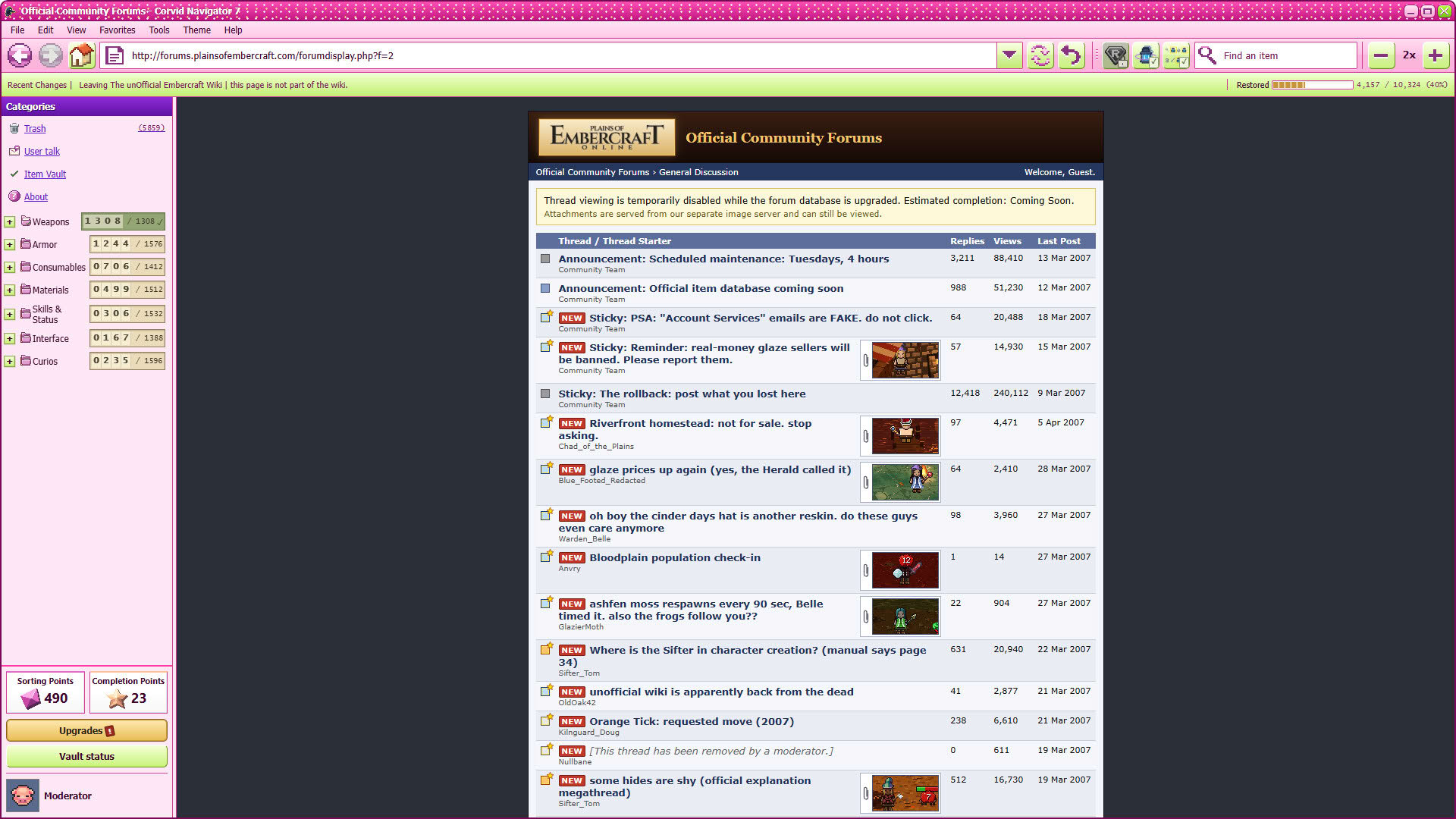Go back with the Back arrow
The height and width of the screenshot is (819, 1456).
pos(20,55)
